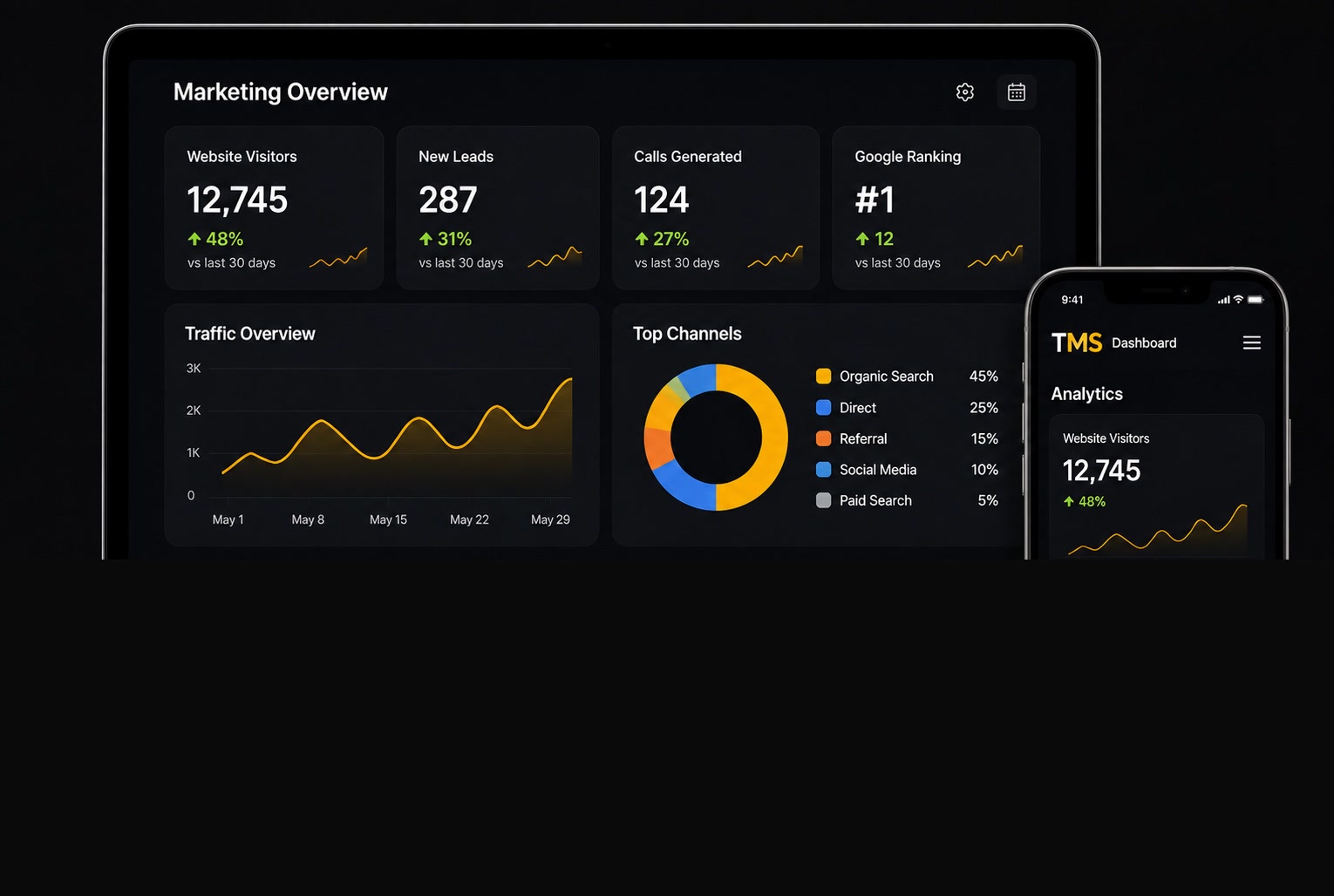Screen dimensions: 1334x896
Task: Select the Social Media legend swatch
Action: click(x=823, y=470)
